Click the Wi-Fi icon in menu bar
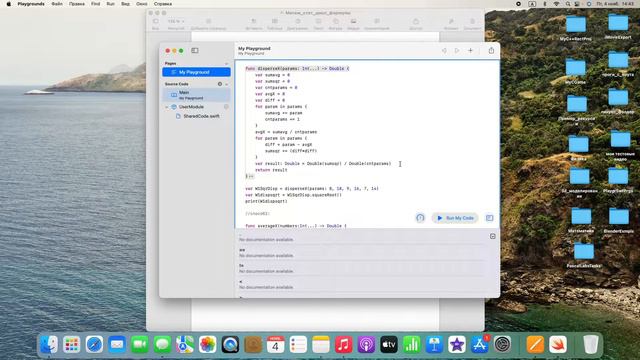Viewport: 640px width, 360px height. 556,4
